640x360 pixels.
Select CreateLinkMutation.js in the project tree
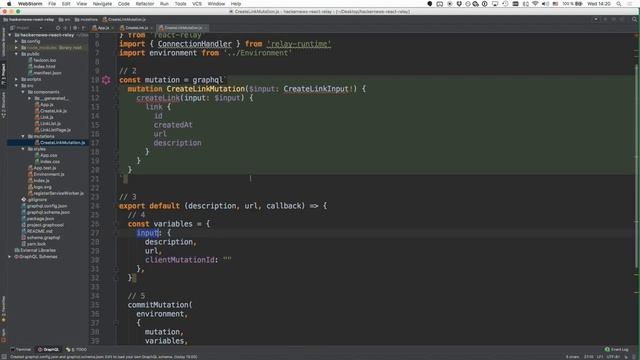[x=60, y=142]
